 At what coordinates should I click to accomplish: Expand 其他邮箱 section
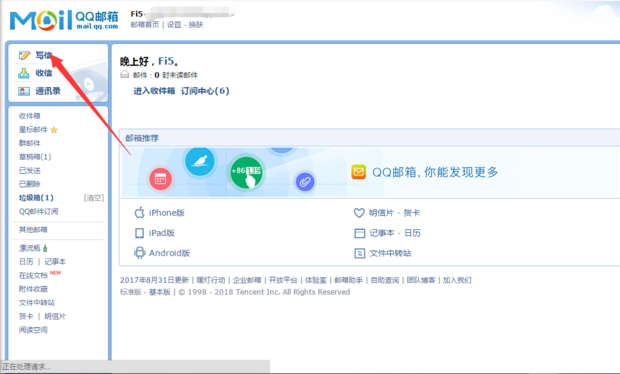coord(33,230)
